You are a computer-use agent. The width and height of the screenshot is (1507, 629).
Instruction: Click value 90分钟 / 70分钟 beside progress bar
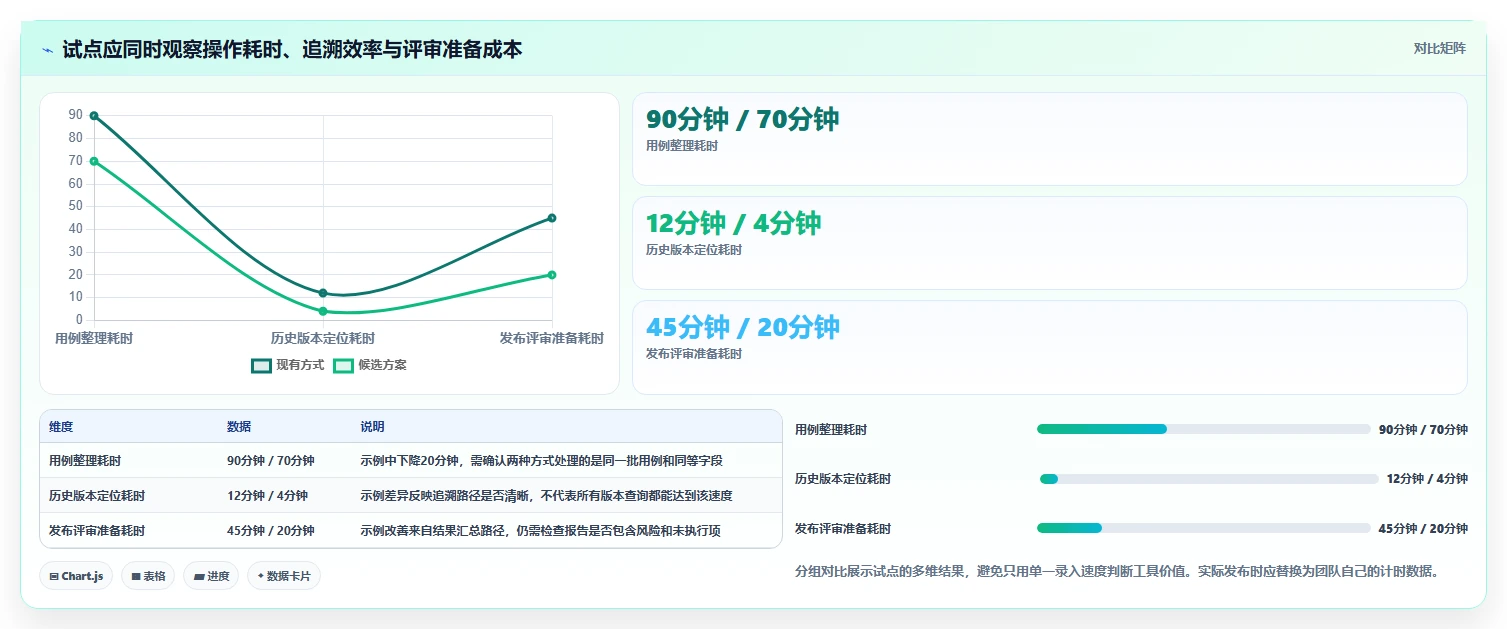coord(1423,430)
